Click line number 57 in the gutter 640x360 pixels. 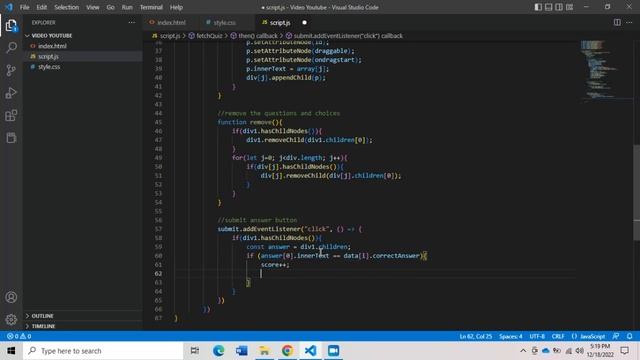(x=158, y=229)
